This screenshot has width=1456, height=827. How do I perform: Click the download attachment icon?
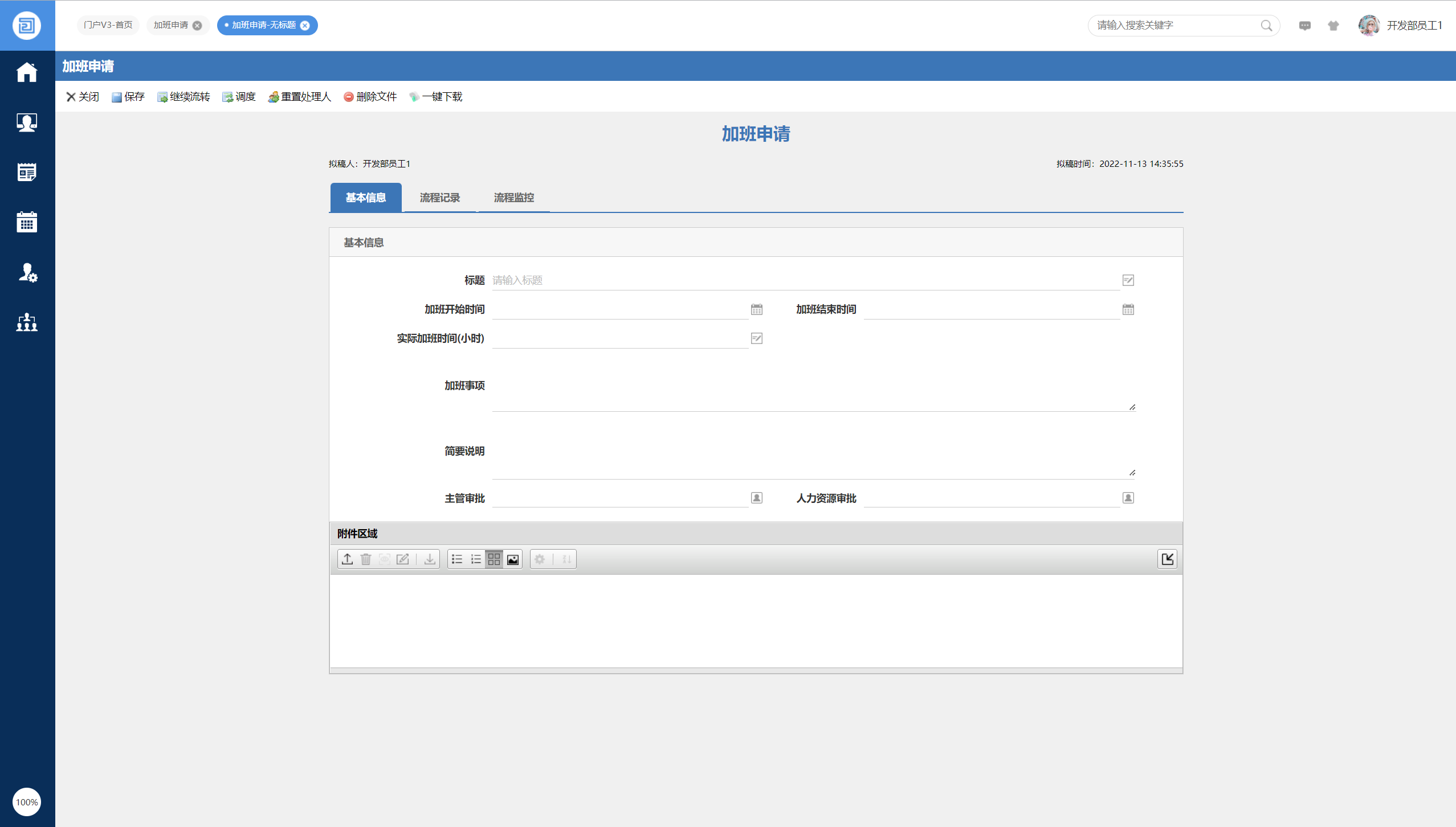(430, 559)
